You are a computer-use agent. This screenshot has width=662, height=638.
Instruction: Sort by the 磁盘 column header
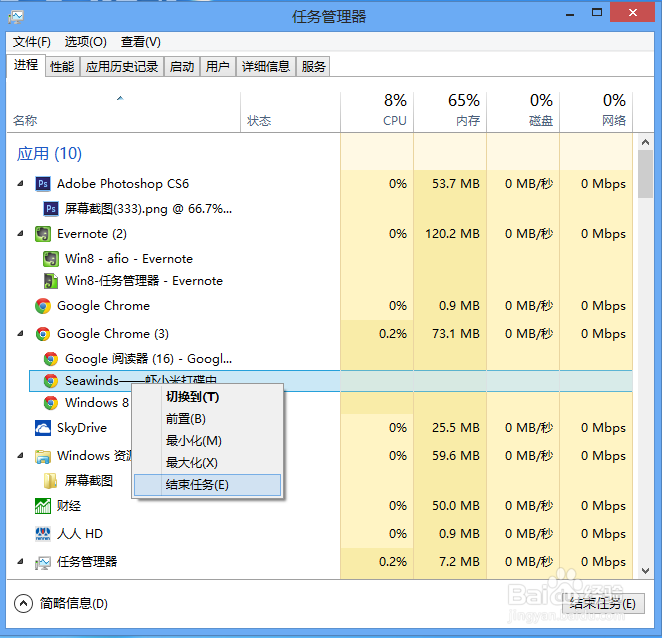tap(523, 112)
